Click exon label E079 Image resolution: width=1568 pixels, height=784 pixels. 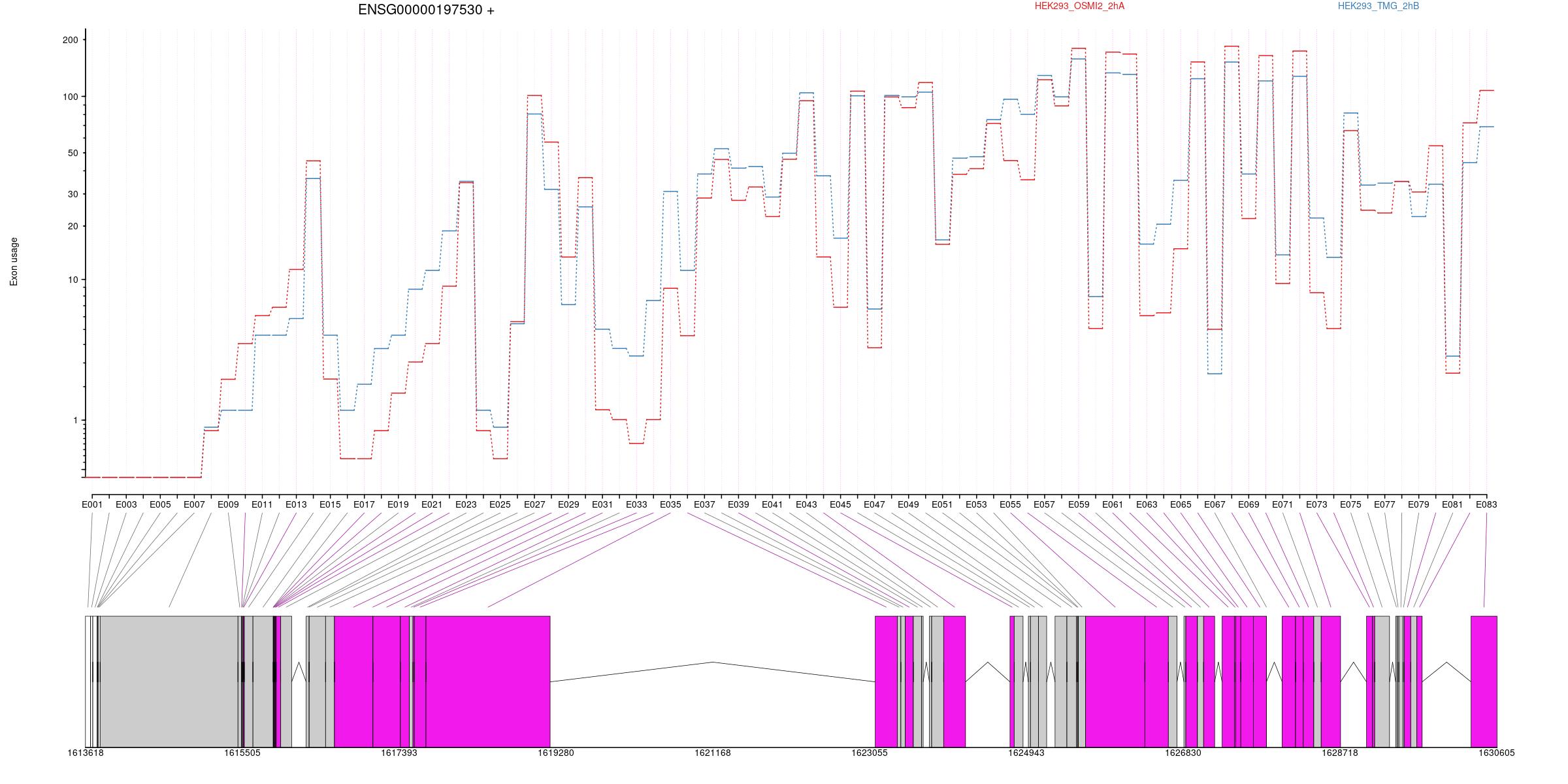pyautogui.click(x=1418, y=504)
